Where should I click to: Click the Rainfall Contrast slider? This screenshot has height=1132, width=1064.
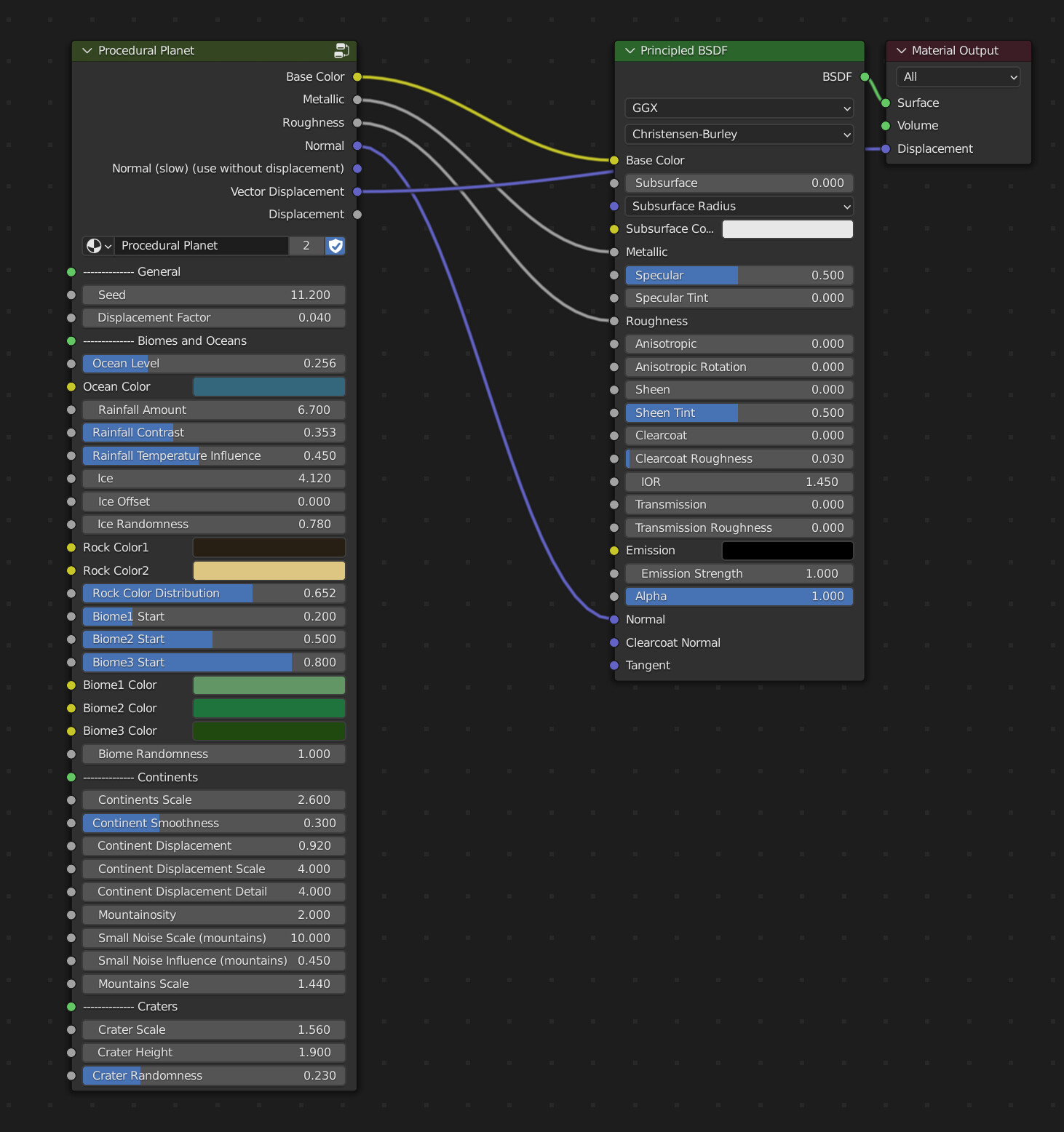(214, 432)
